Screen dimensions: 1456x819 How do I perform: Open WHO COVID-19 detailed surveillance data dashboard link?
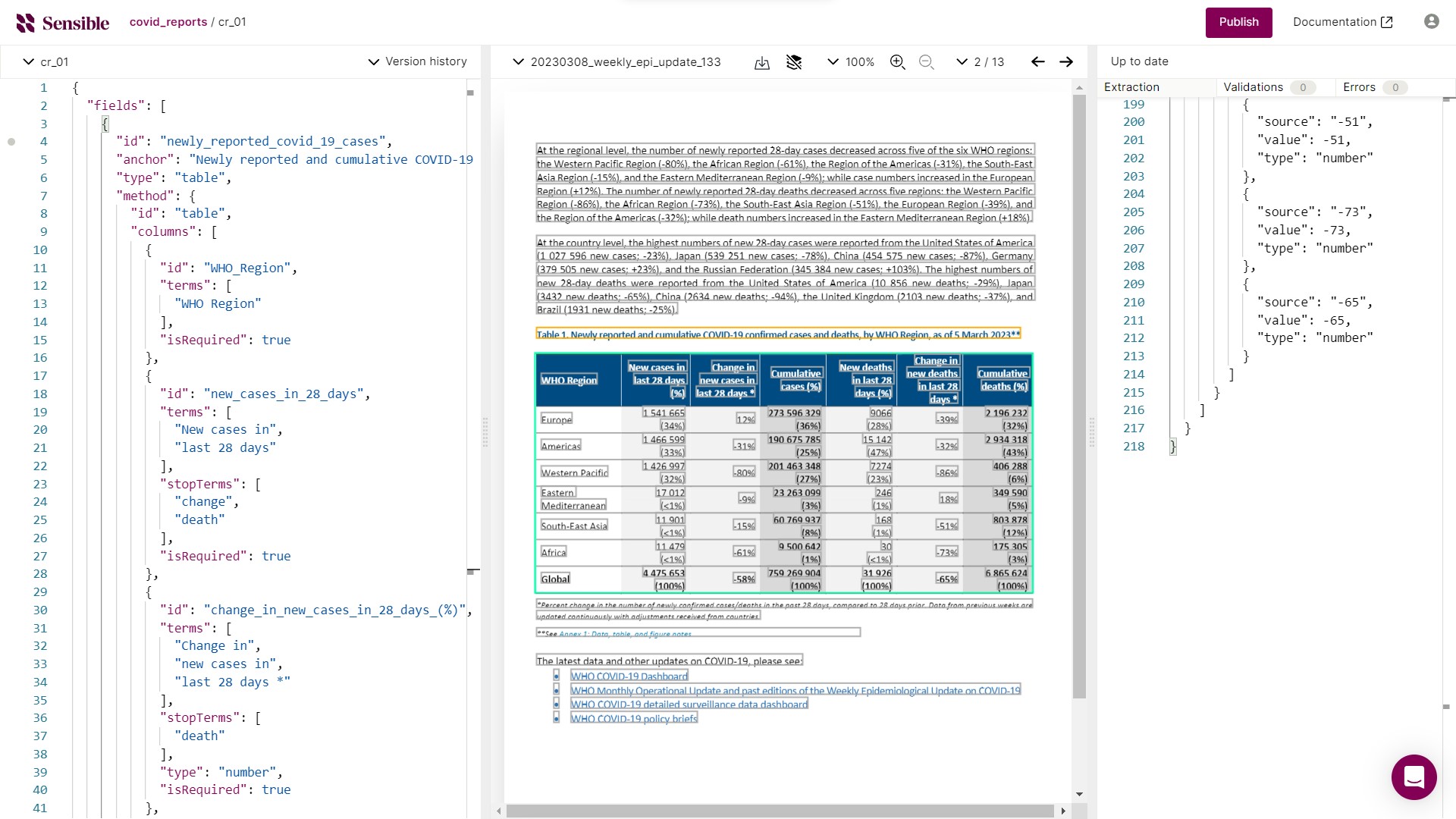pyautogui.click(x=689, y=704)
